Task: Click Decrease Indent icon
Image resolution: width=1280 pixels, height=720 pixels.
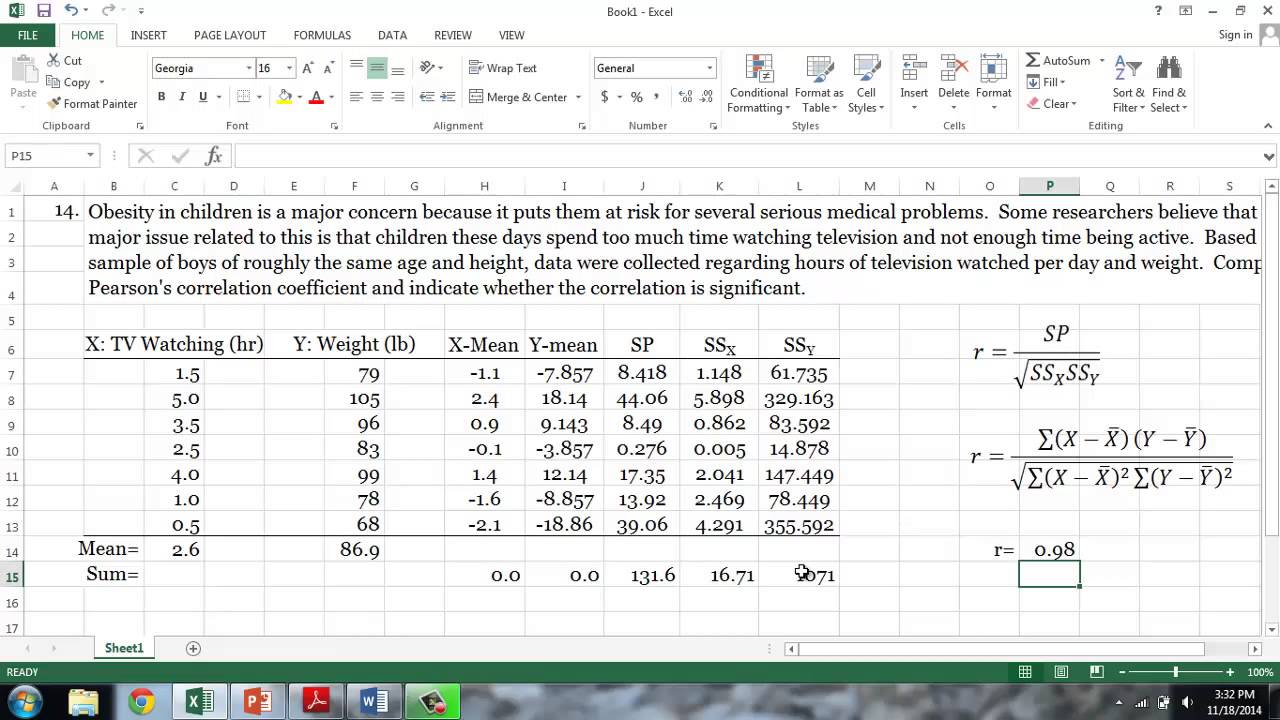Action: (x=427, y=97)
